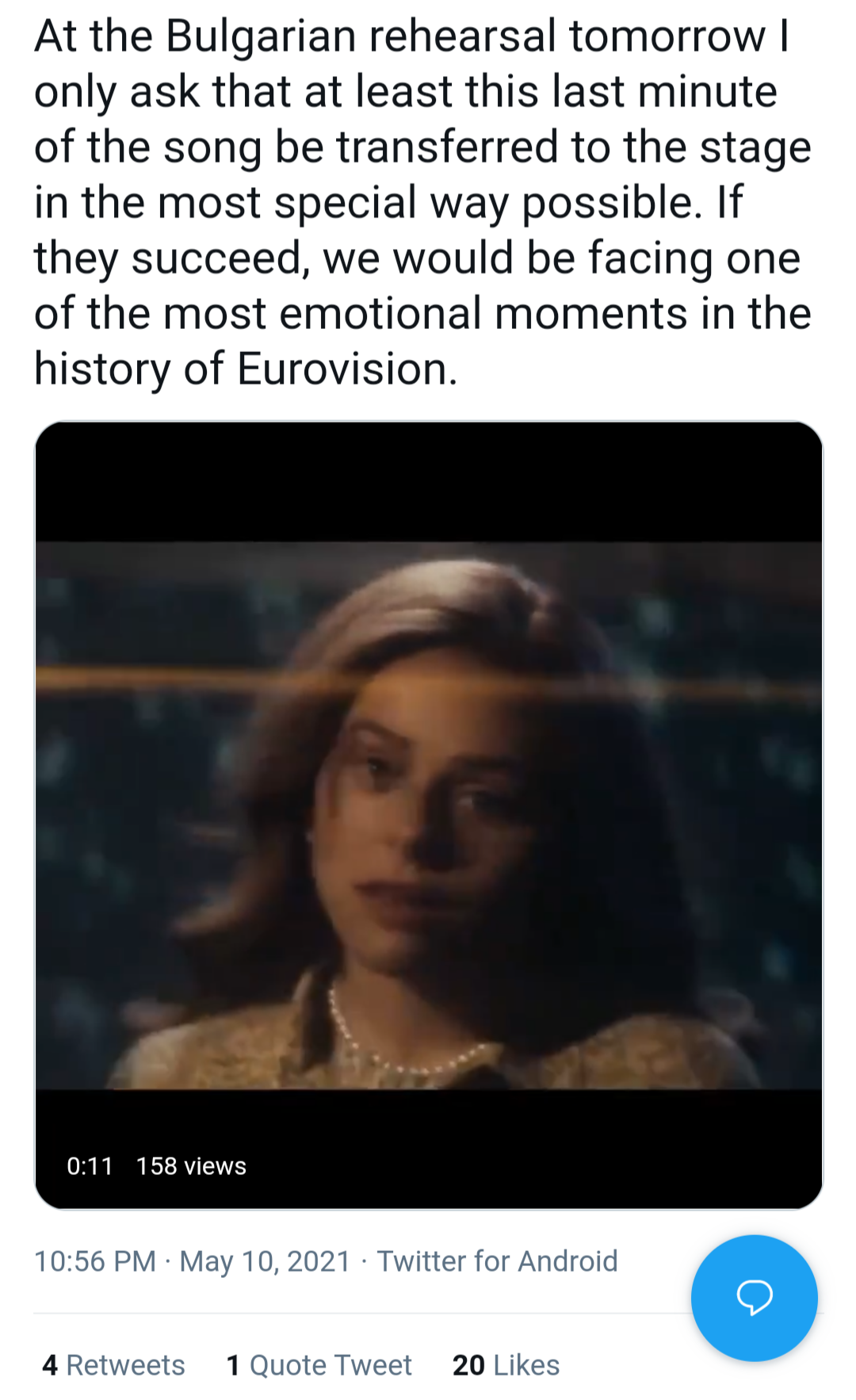Image resolution: width=856 pixels, height=1400 pixels.
Task: Click the 158 views counter
Action: click(191, 1165)
